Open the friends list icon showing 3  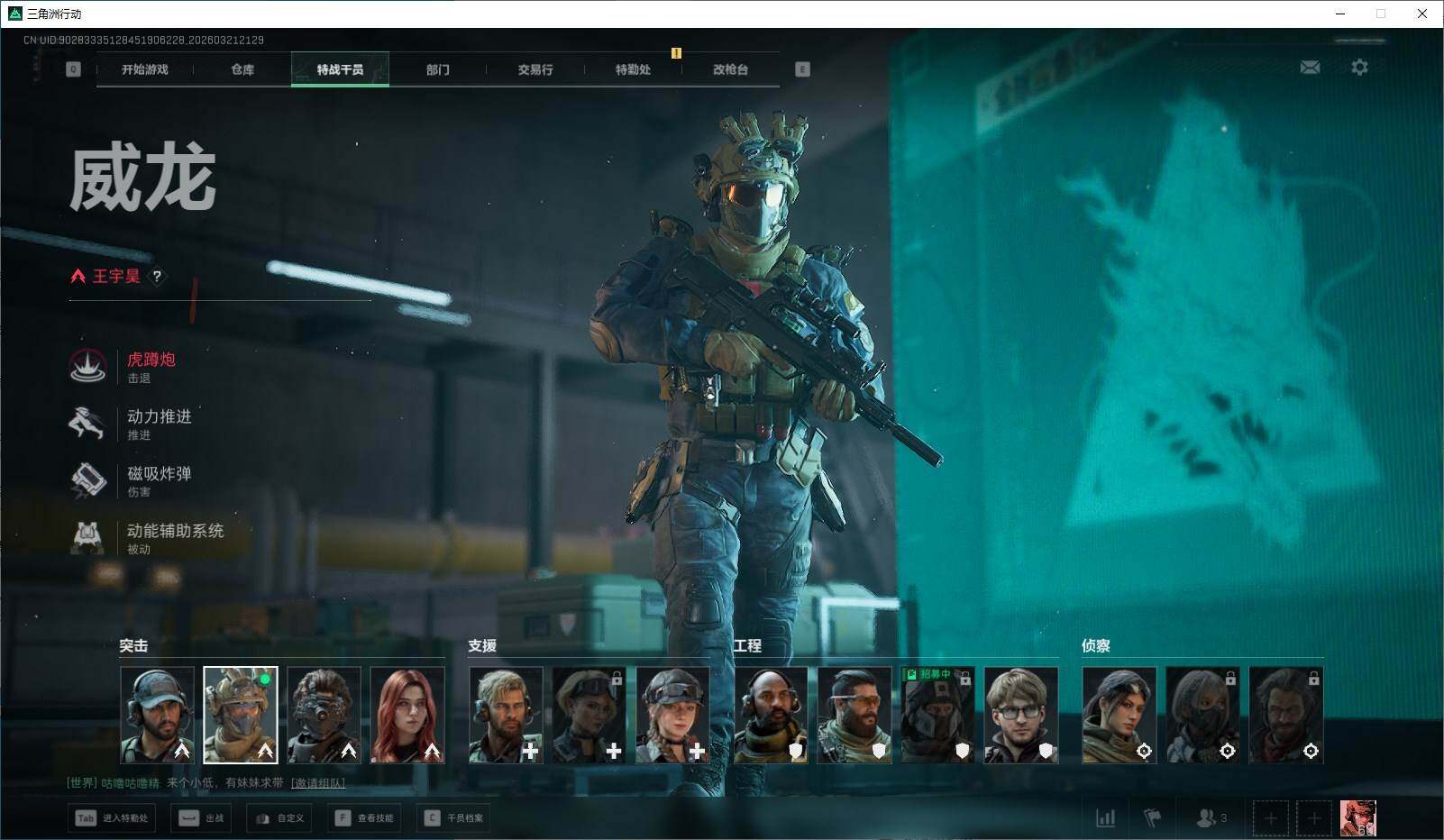tap(1211, 818)
